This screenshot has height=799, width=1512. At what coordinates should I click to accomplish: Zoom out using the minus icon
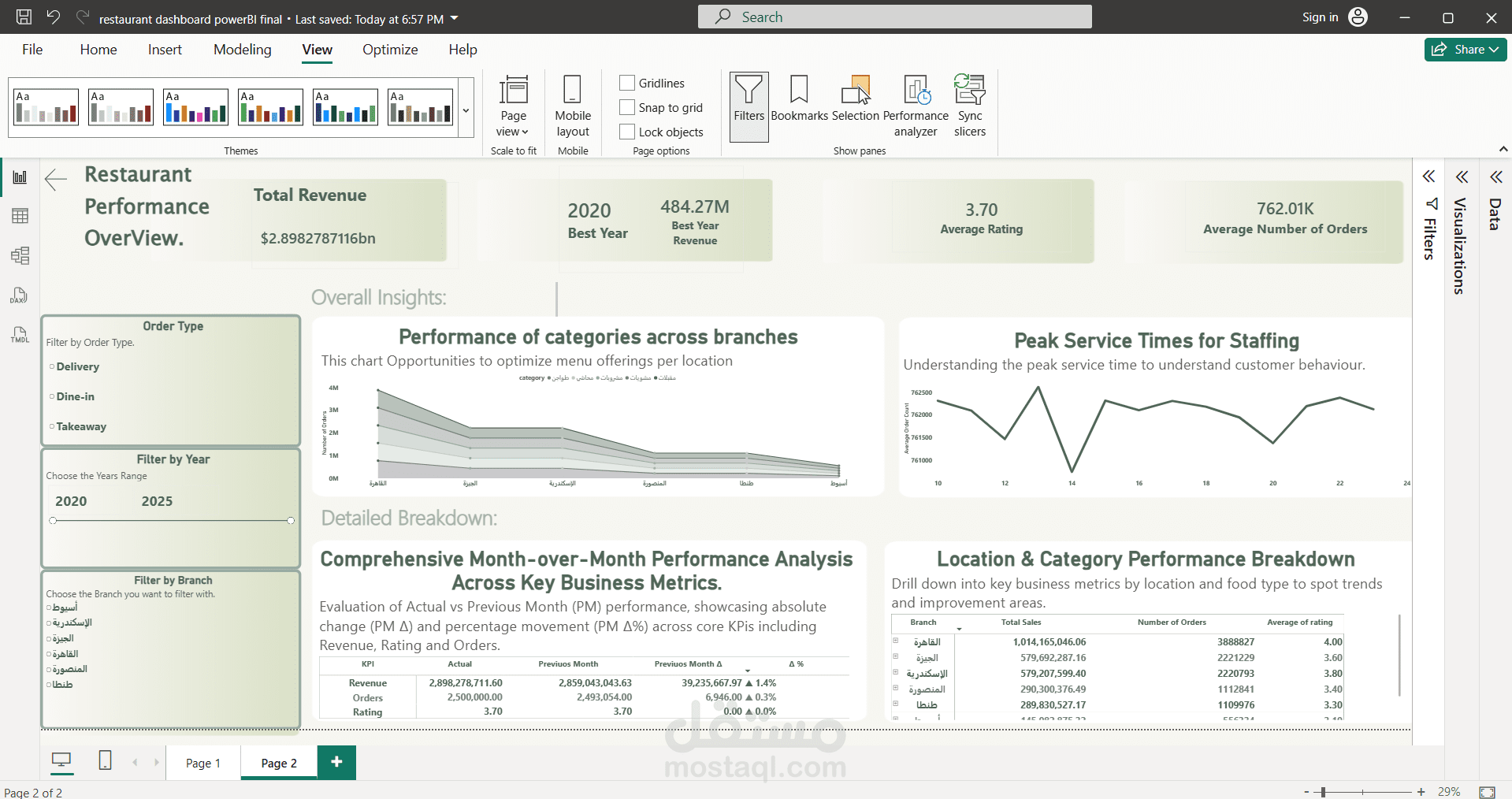pos(1306,792)
